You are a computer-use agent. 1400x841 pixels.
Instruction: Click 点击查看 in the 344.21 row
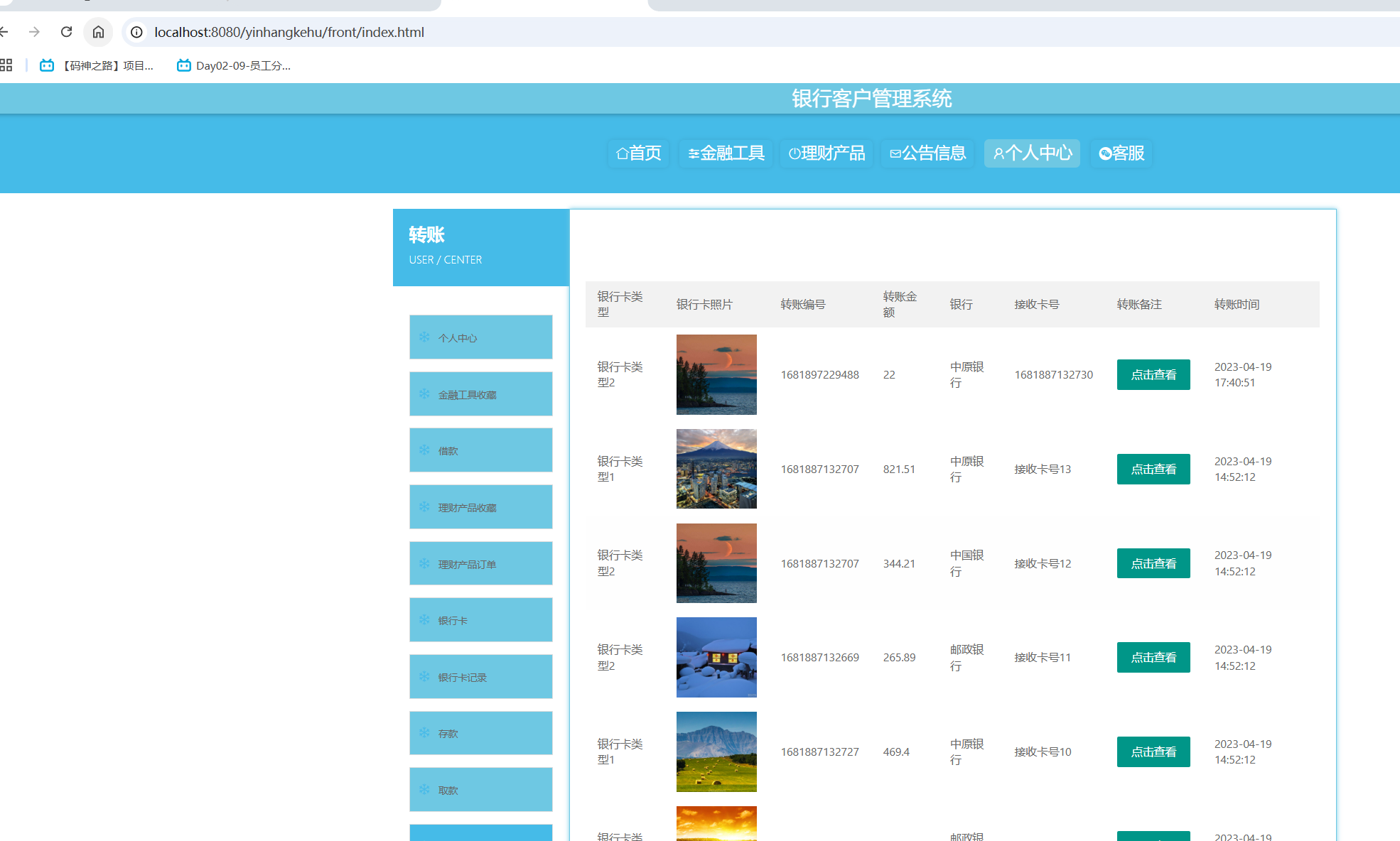point(1153,563)
